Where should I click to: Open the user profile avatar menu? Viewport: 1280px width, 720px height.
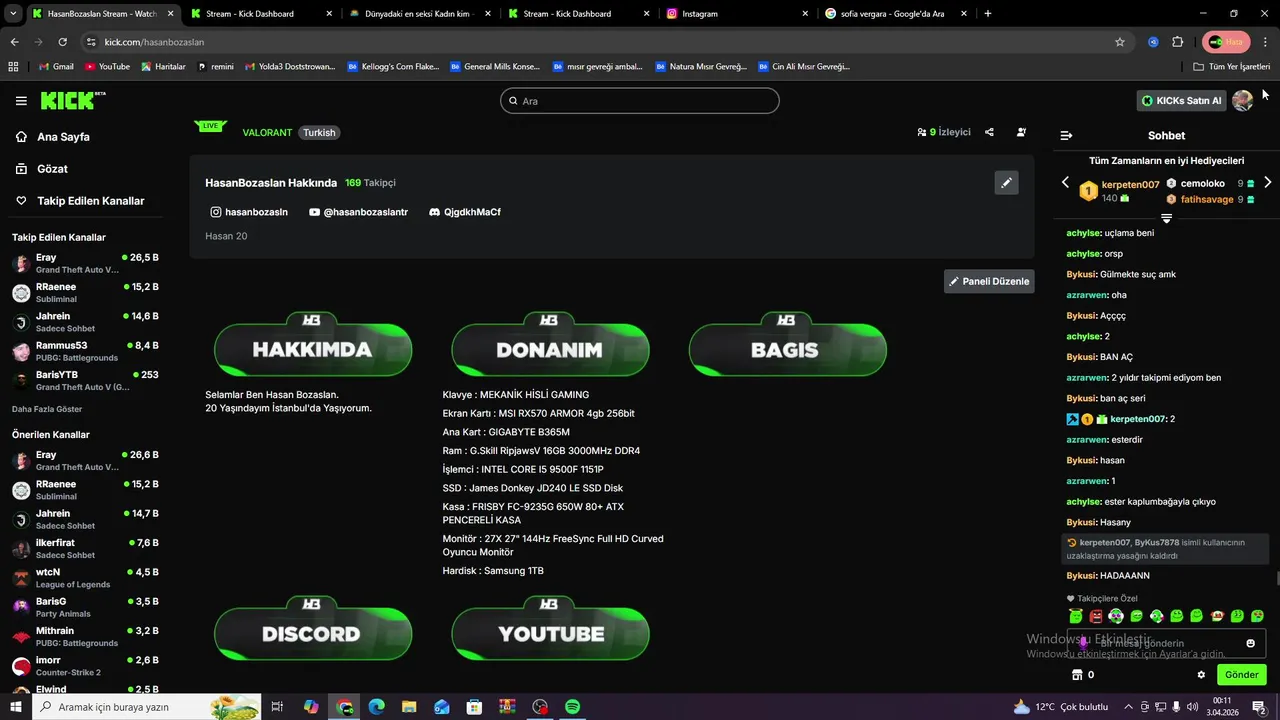[1242, 101]
